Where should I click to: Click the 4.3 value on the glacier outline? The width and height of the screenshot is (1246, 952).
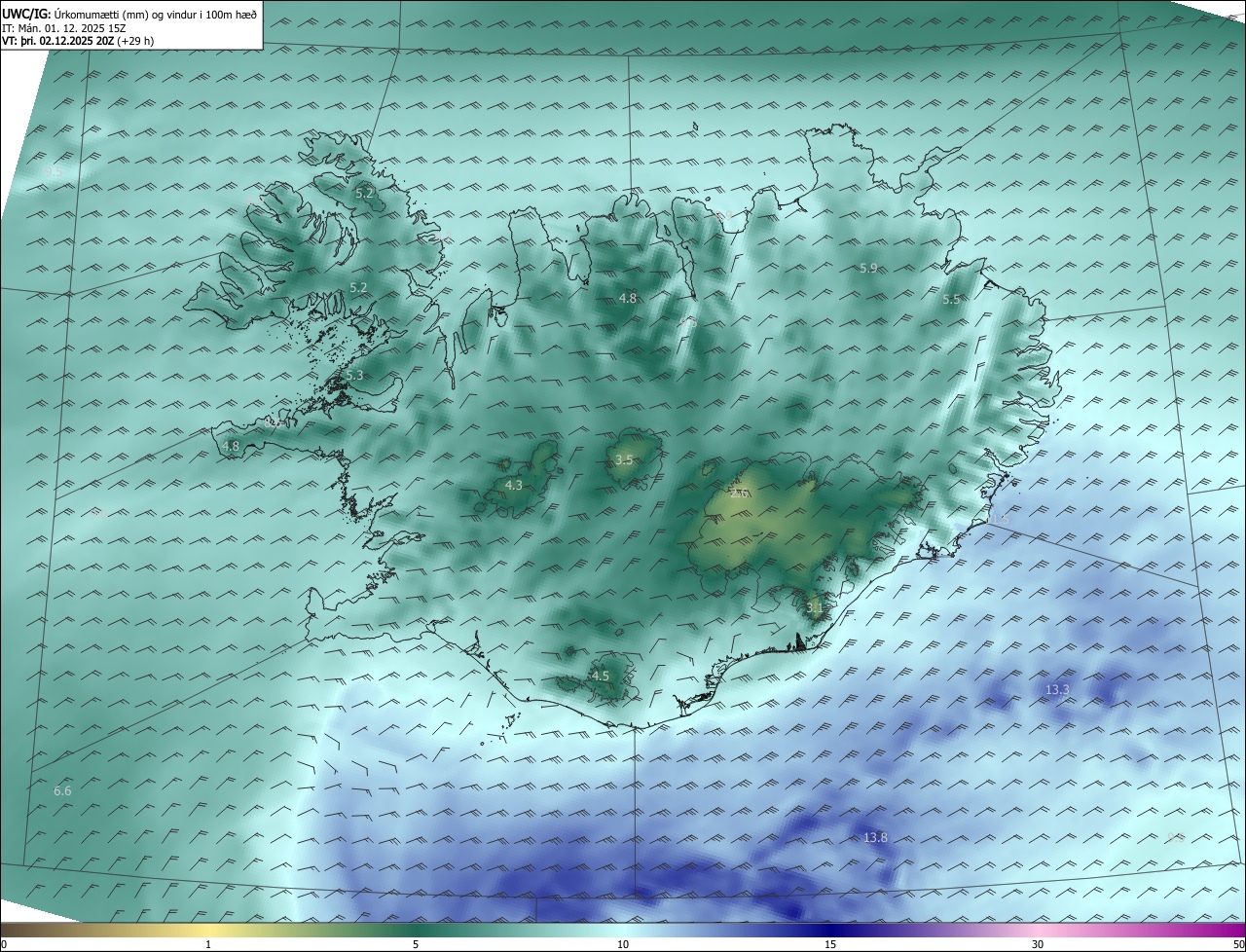pyautogui.click(x=514, y=485)
